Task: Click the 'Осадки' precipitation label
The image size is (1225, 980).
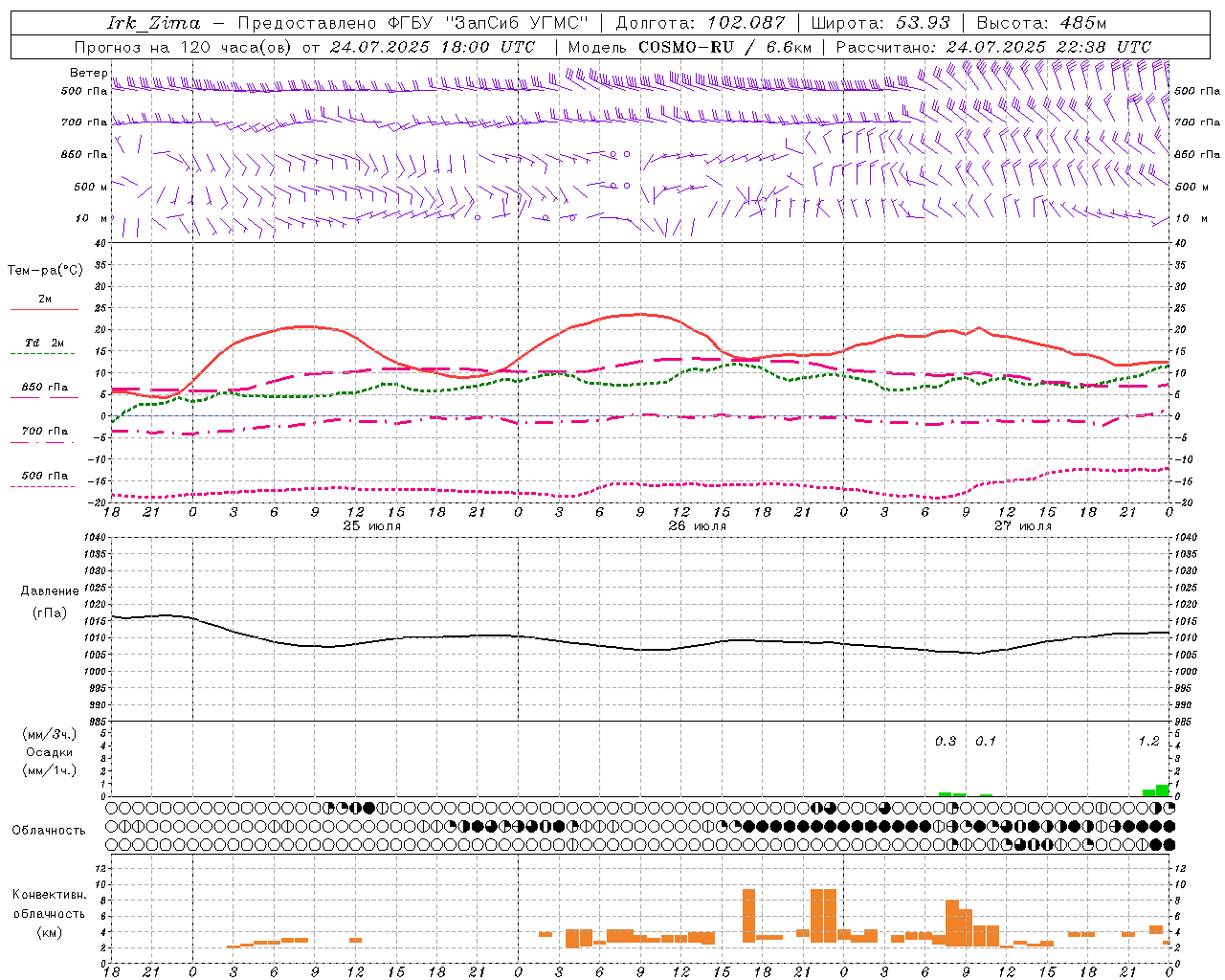Action: coord(49,752)
